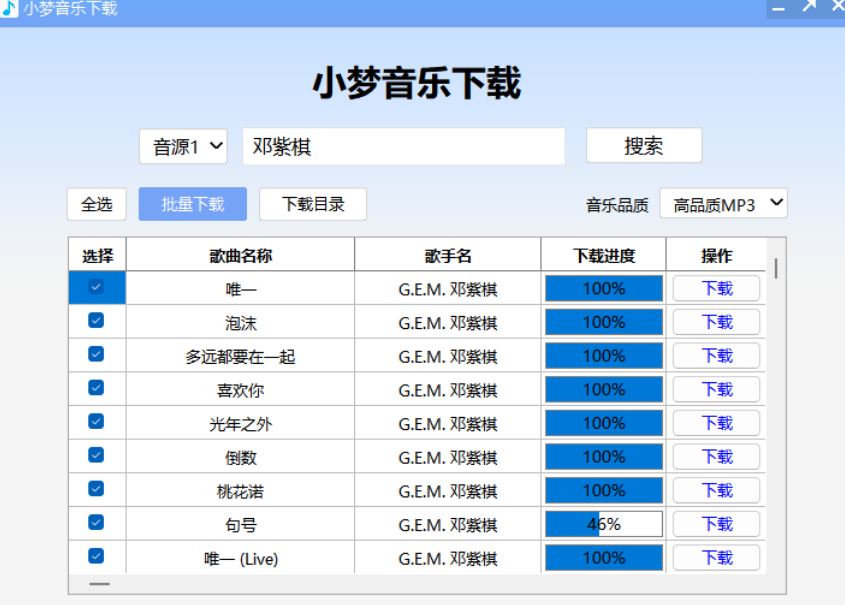The image size is (845, 605).
Task: Start 批量下载 batch download
Action: 192,203
